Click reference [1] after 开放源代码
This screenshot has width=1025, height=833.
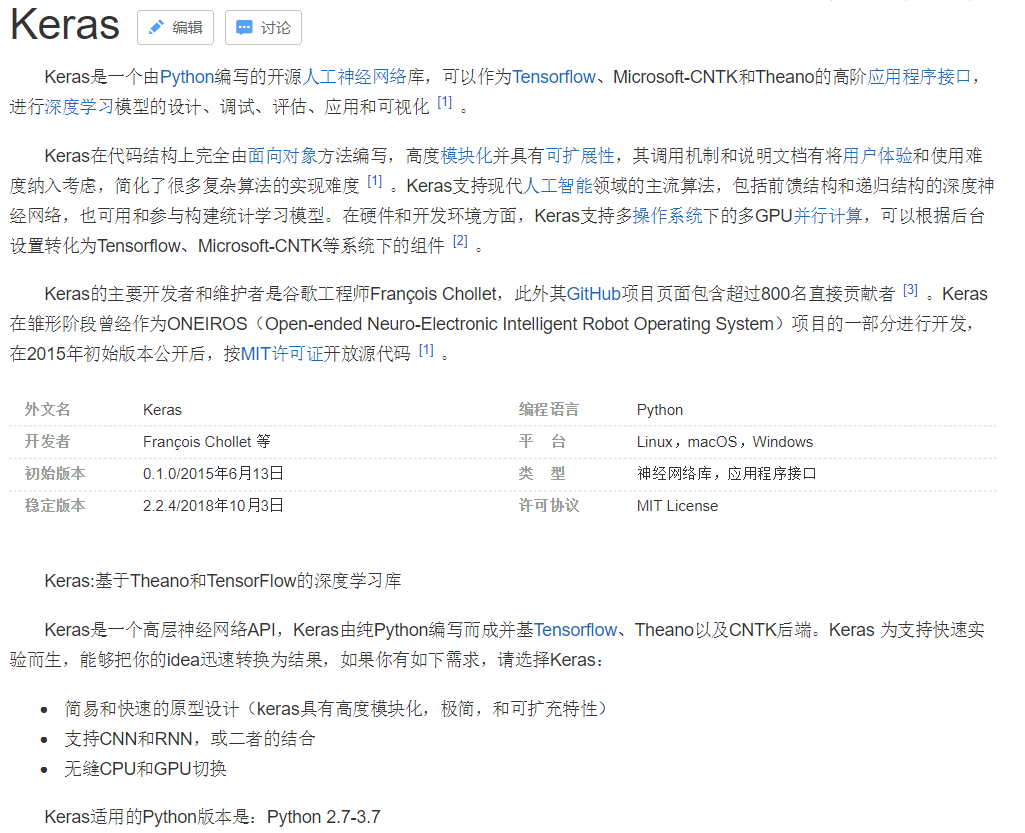click(426, 350)
